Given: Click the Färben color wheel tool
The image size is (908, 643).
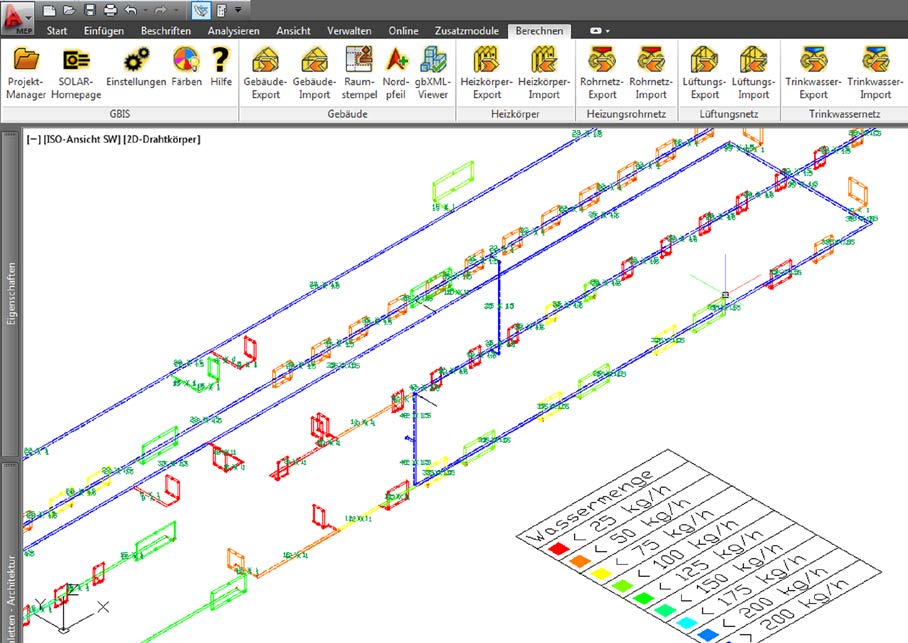Looking at the screenshot, I should [186, 67].
